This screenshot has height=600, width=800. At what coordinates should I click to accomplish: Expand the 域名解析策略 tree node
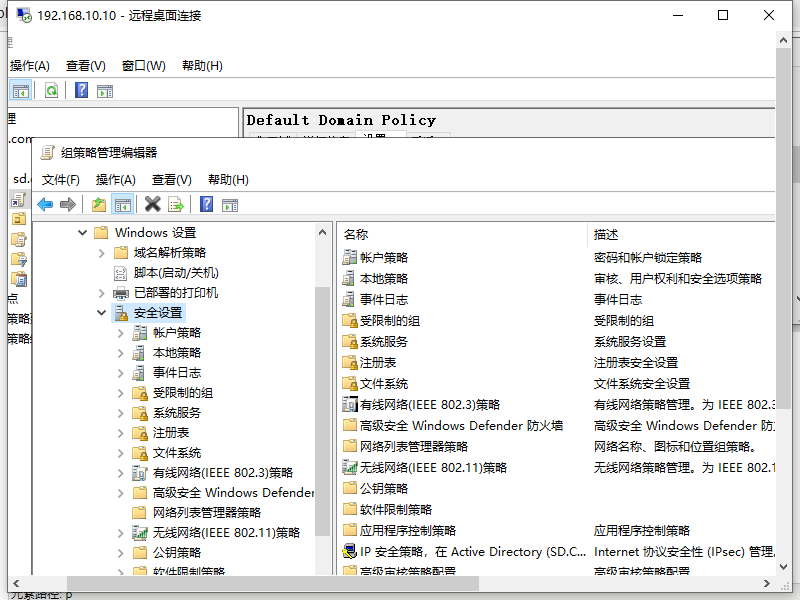coord(102,253)
